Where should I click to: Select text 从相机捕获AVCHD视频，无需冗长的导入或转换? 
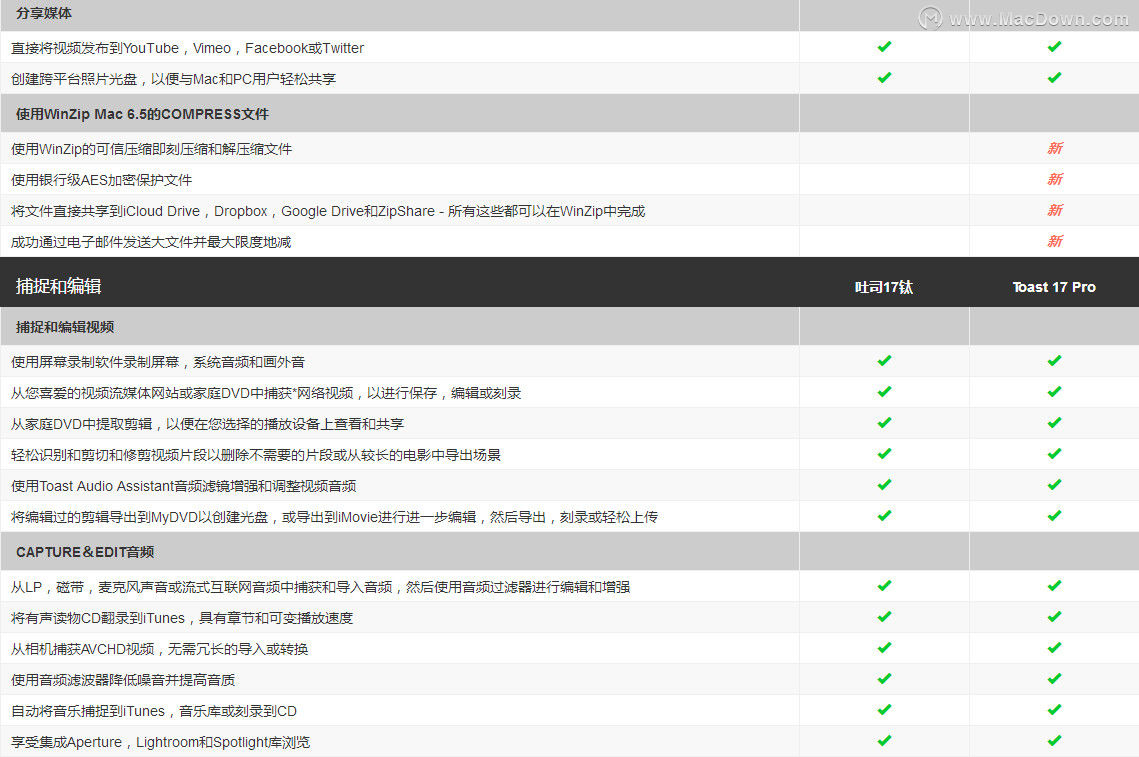point(160,649)
